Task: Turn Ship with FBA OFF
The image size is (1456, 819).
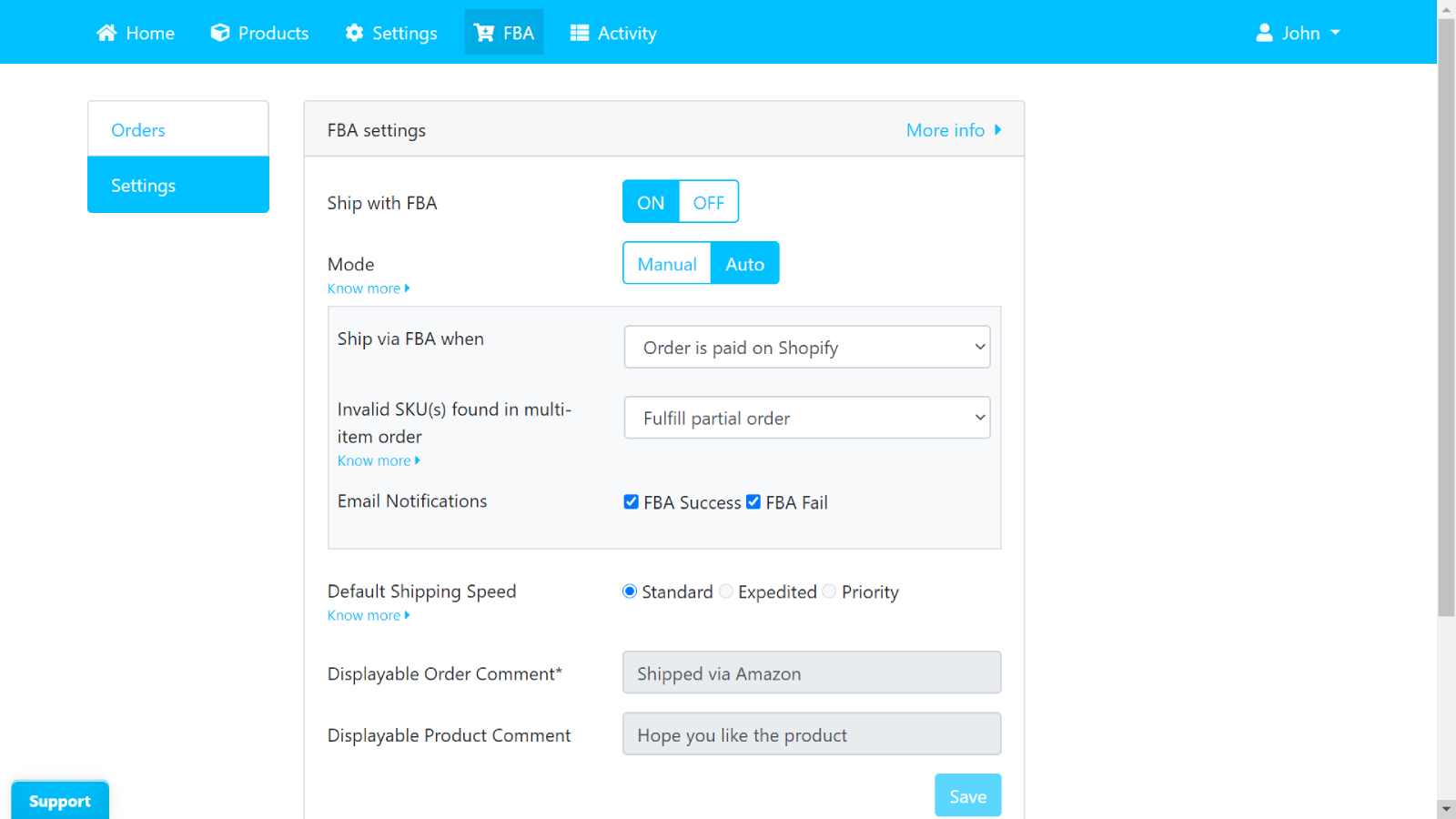Action: point(709,201)
